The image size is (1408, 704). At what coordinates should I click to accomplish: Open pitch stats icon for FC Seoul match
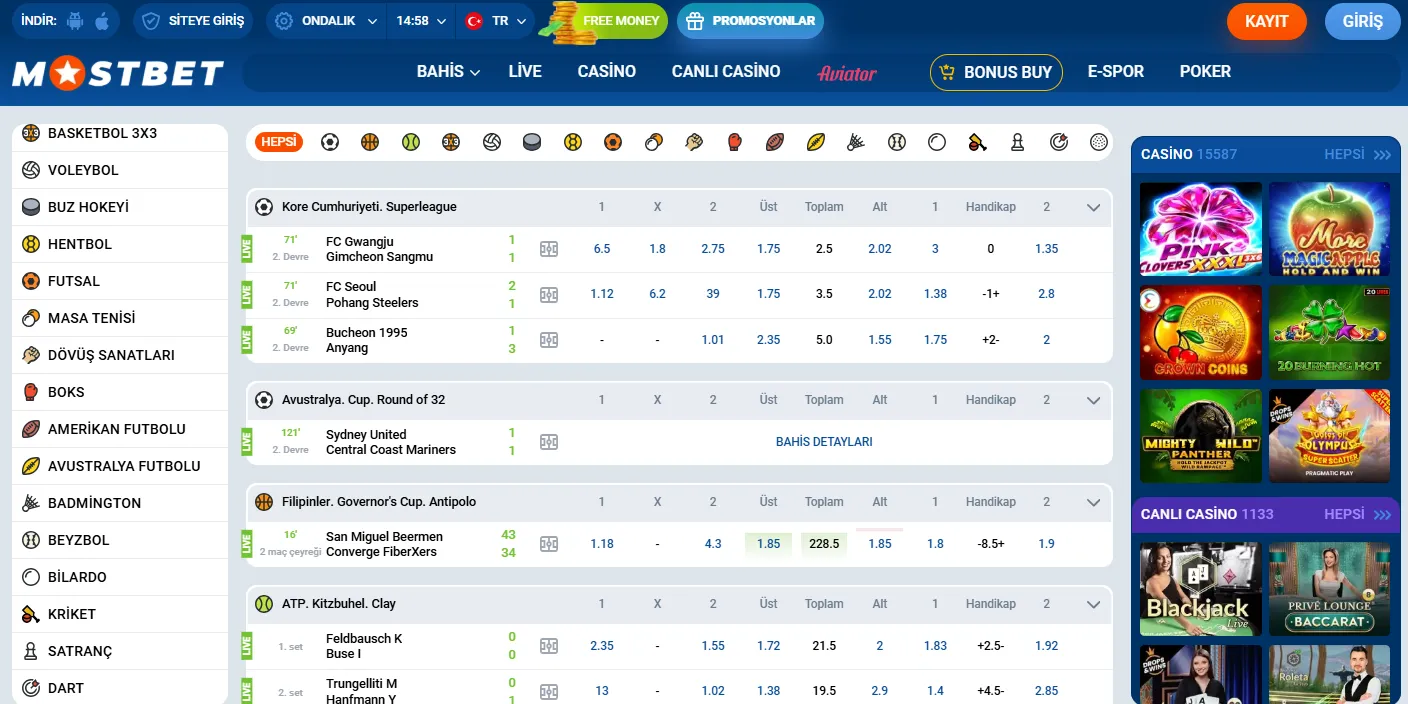[x=549, y=295]
